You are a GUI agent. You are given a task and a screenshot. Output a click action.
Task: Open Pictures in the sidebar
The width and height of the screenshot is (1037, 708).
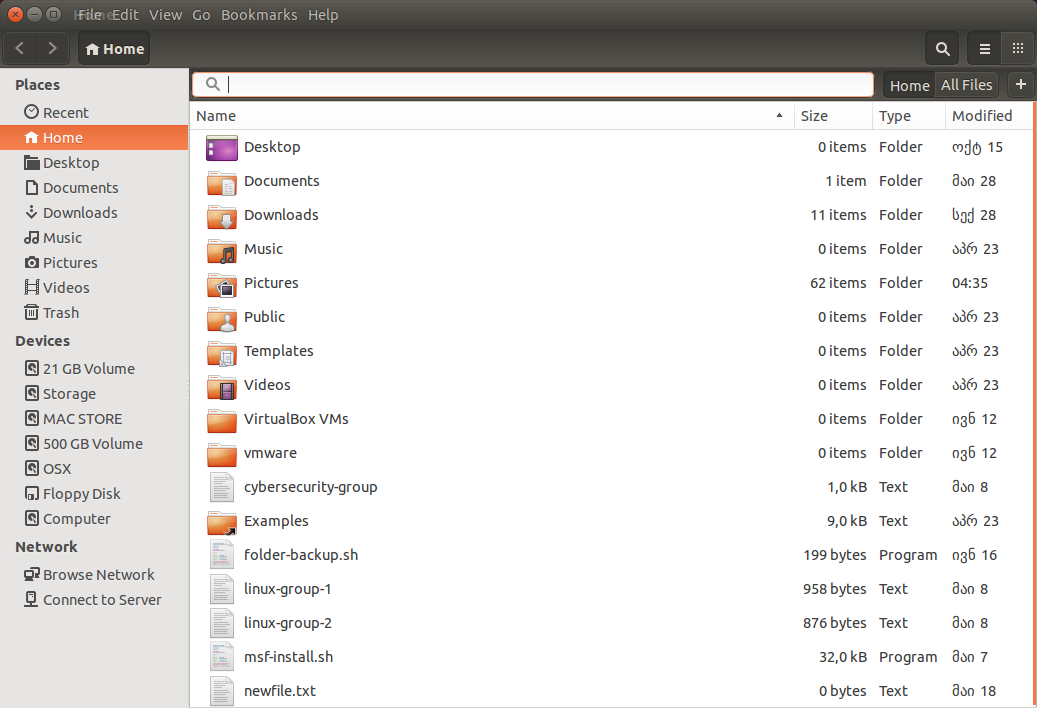[x=94, y=262]
